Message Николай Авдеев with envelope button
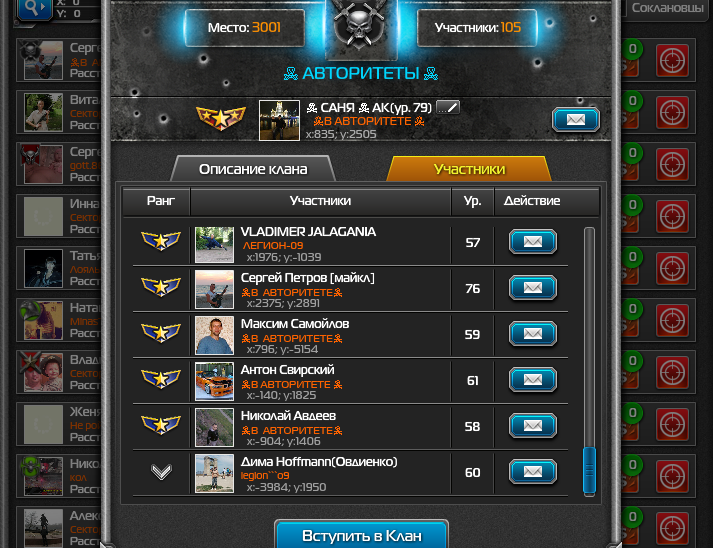 coord(532,426)
